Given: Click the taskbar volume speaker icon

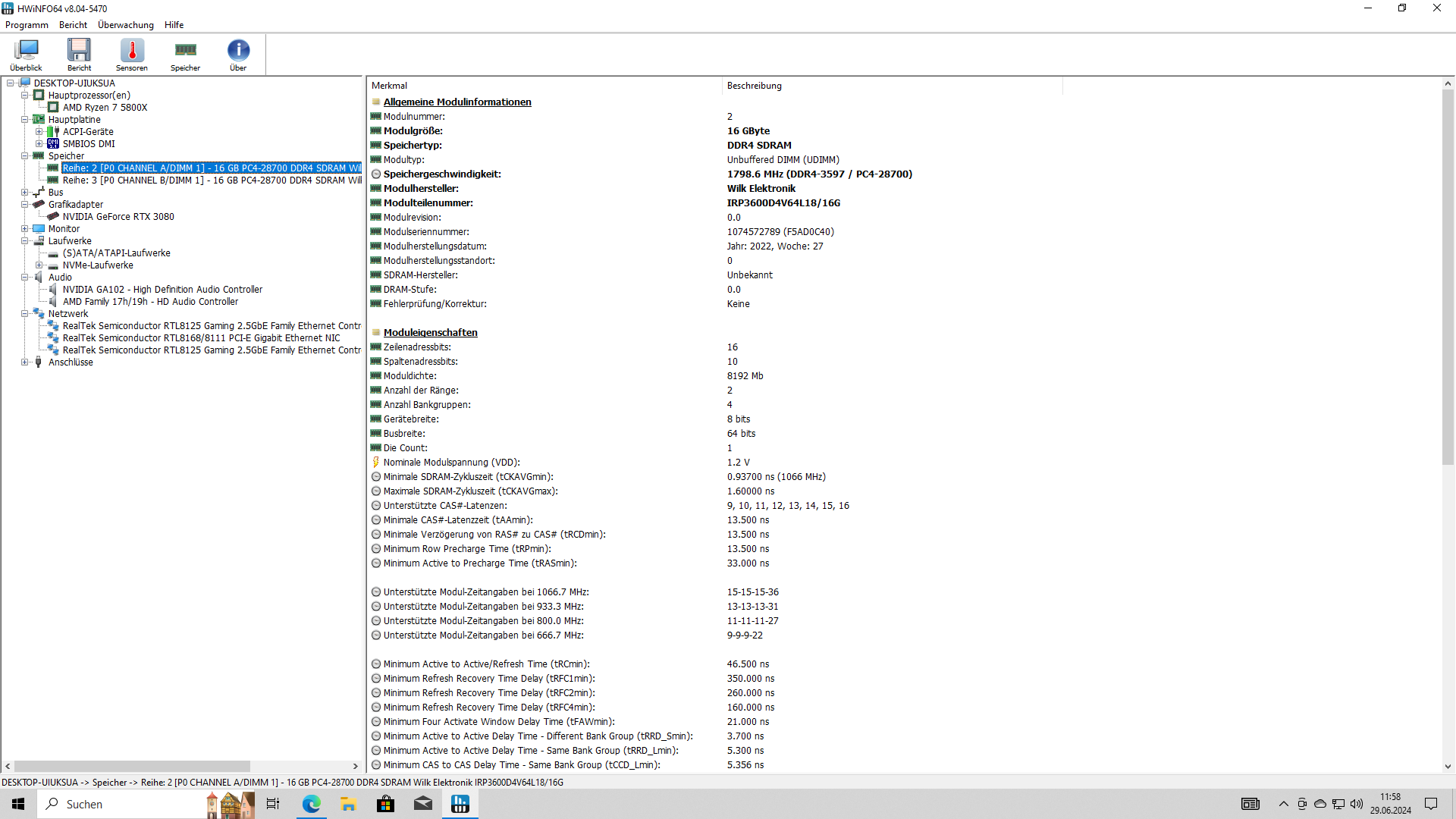Looking at the screenshot, I should (1357, 804).
